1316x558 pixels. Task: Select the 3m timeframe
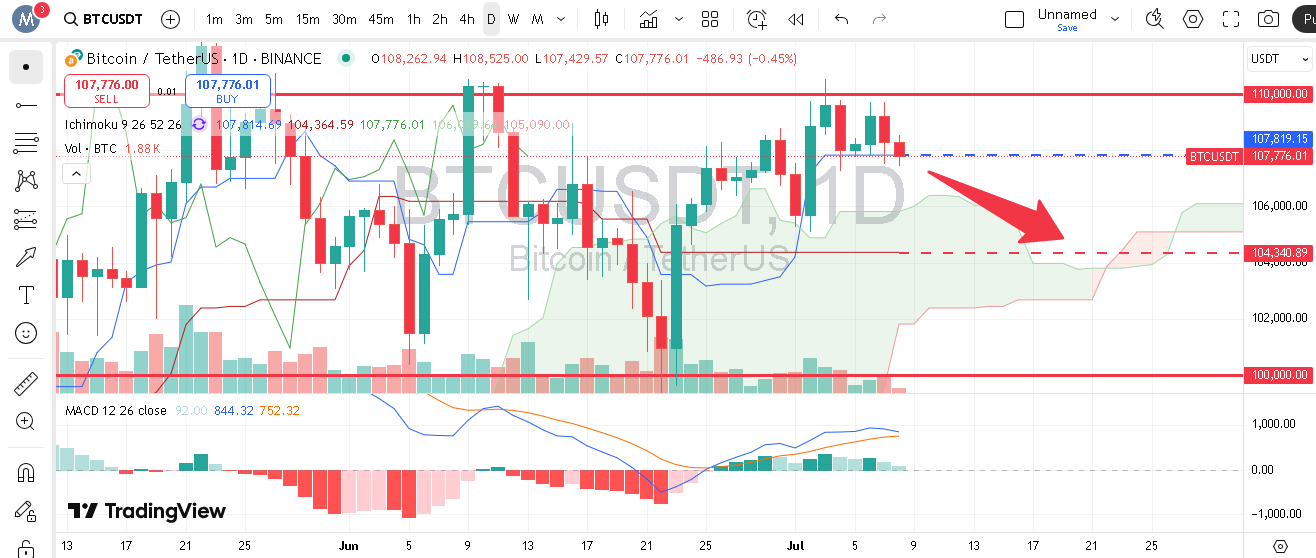244,19
